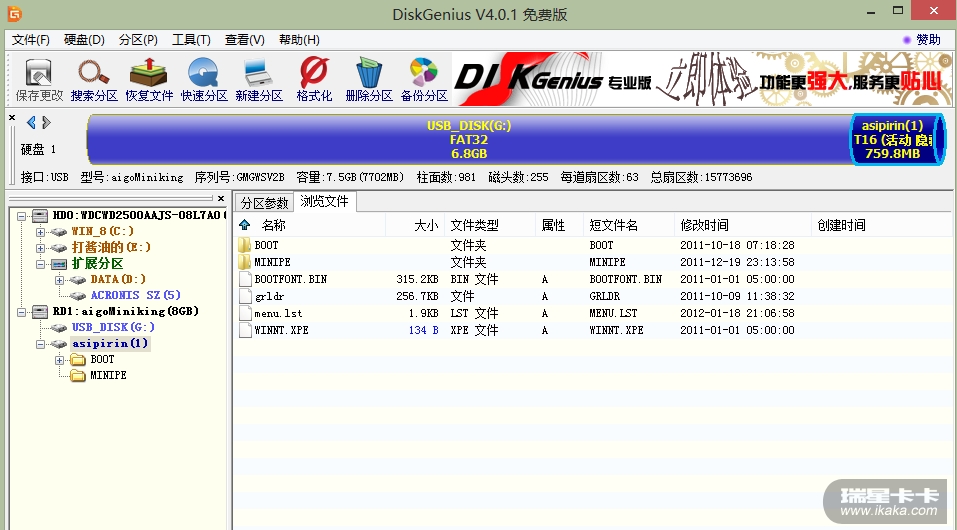Open the 分区(P) menu
This screenshot has width=957, height=530.
pos(138,40)
